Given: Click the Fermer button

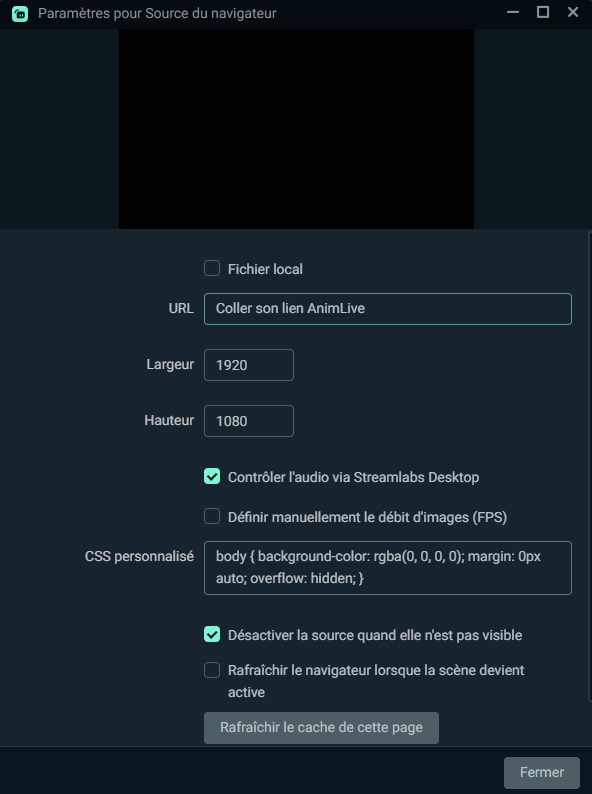Looking at the screenshot, I should (542, 773).
